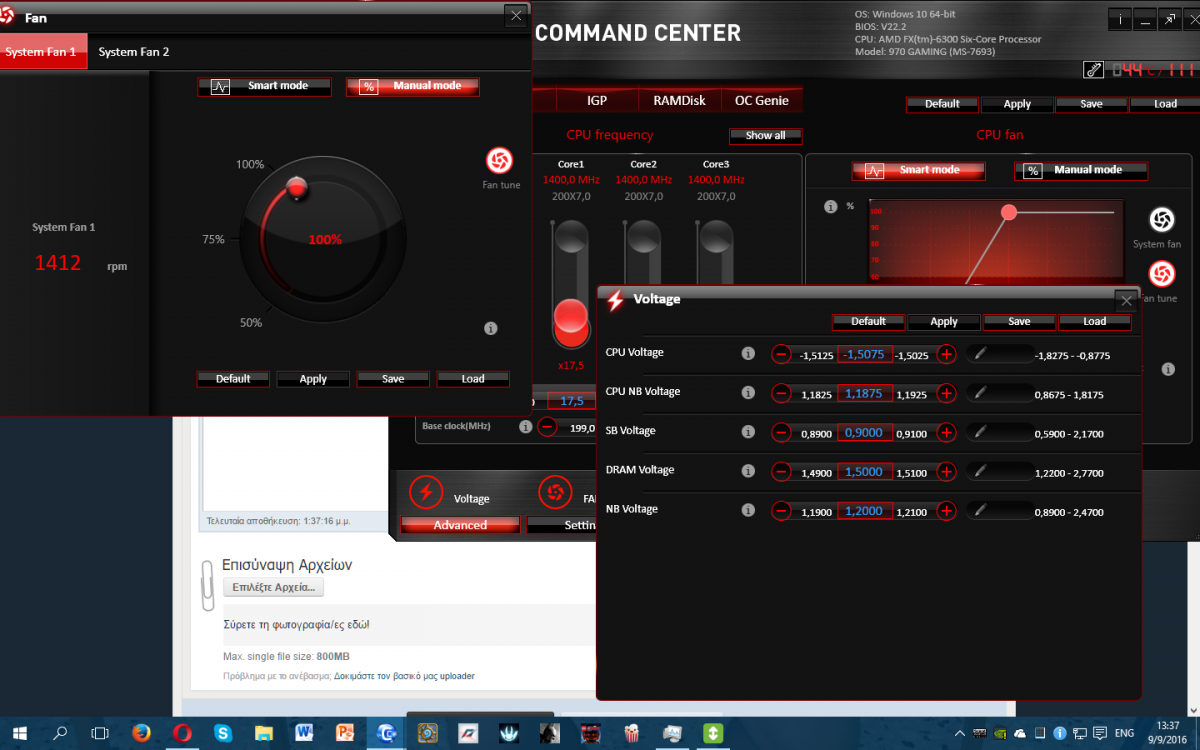Enable Smart mode in Fan window
The width and height of the screenshot is (1200, 750).
[x=265, y=87]
